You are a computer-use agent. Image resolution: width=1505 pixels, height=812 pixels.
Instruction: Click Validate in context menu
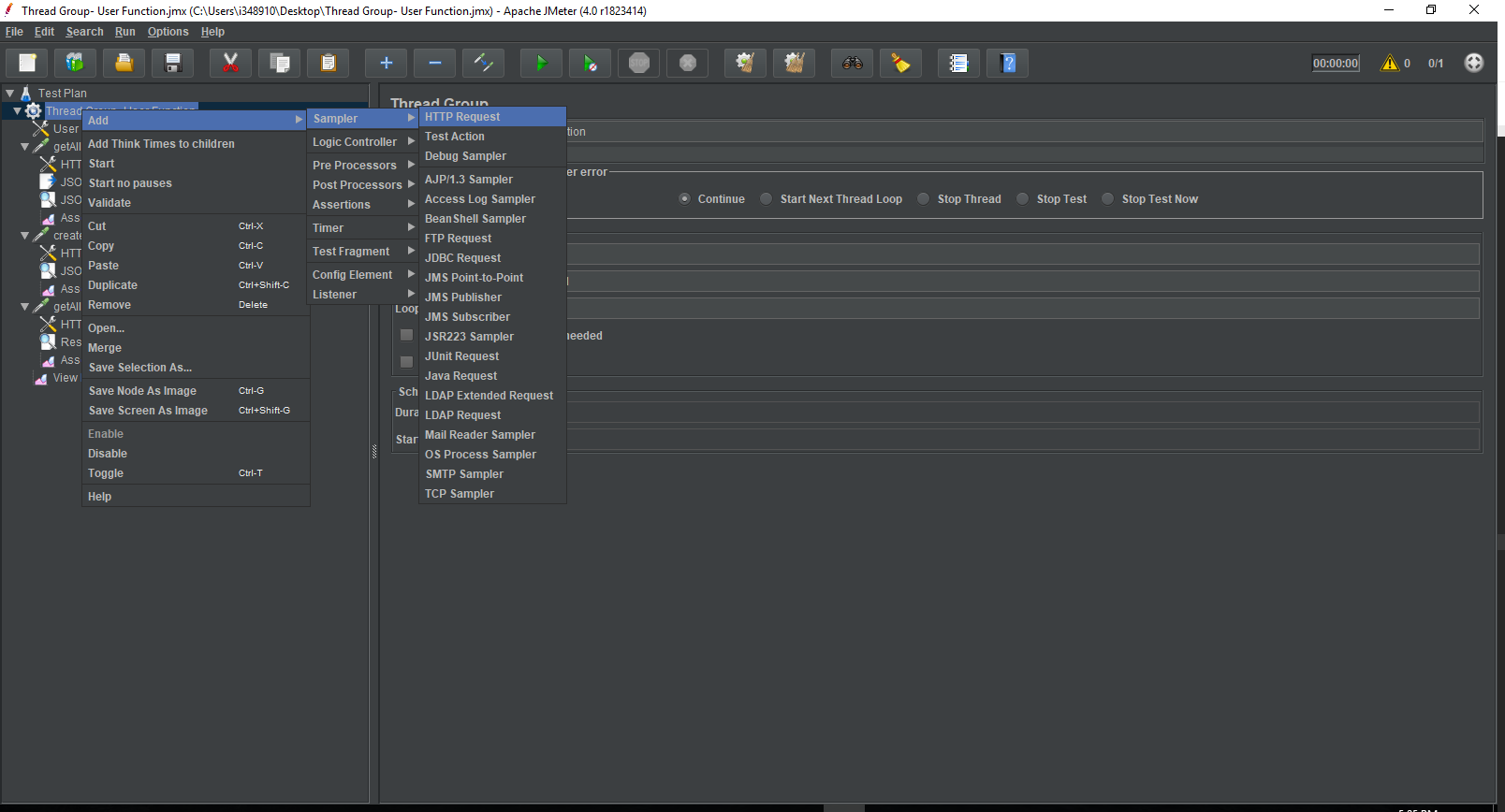[196, 203]
